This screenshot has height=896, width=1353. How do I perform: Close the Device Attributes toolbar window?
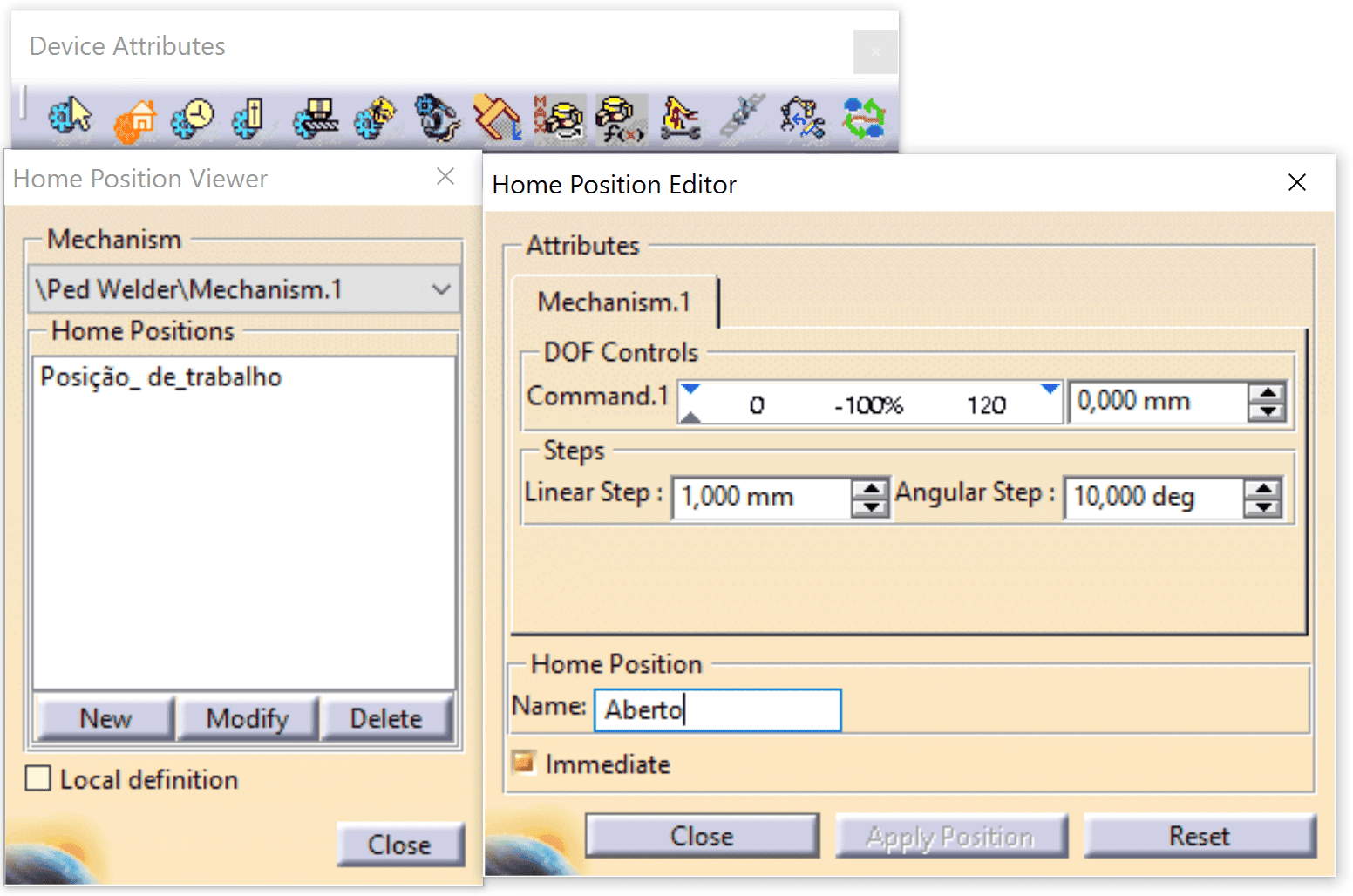point(875,51)
